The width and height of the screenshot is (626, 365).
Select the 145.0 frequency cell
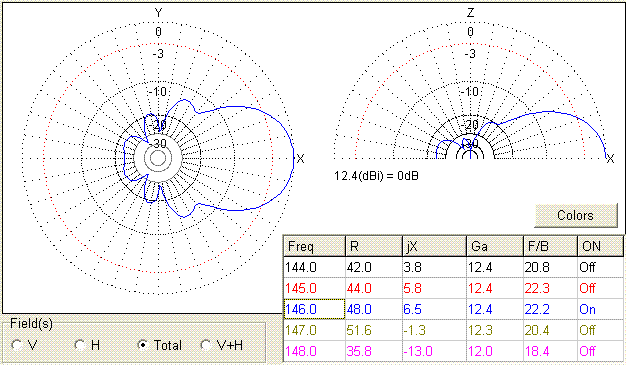[314, 288]
